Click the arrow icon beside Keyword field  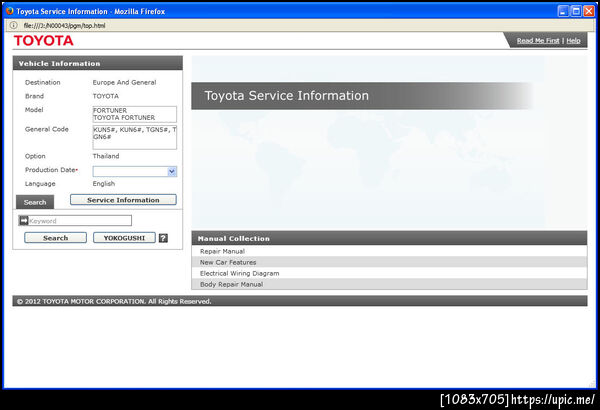point(24,221)
